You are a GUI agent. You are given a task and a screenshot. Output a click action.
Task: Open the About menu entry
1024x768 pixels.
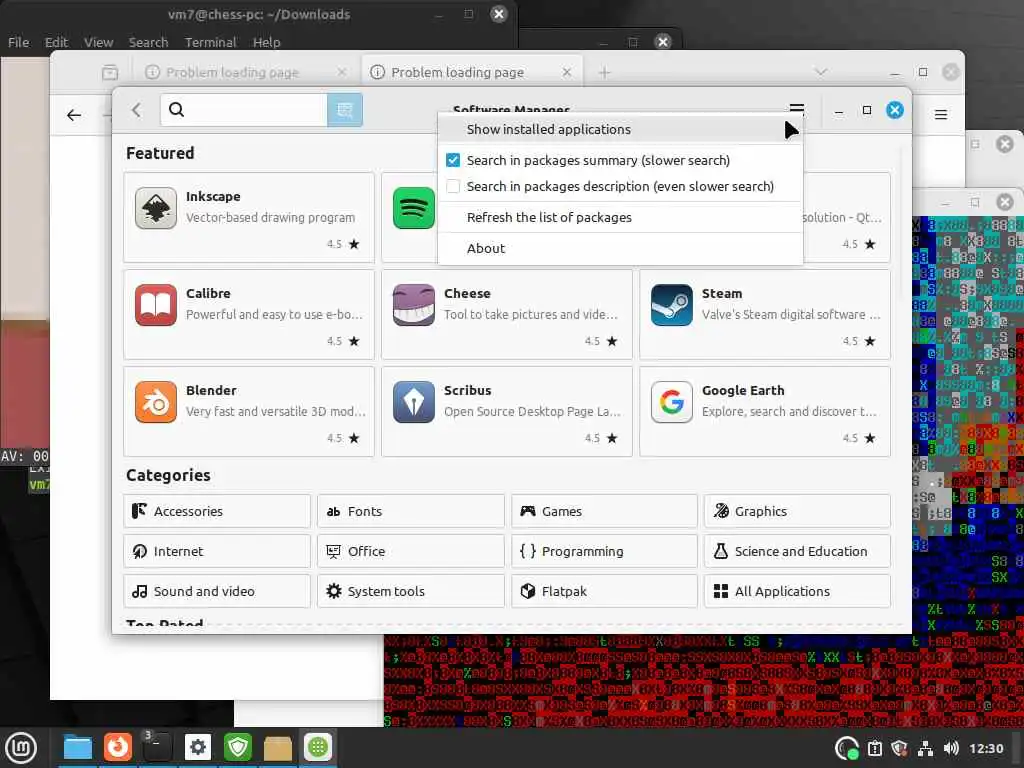click(620, 248)
